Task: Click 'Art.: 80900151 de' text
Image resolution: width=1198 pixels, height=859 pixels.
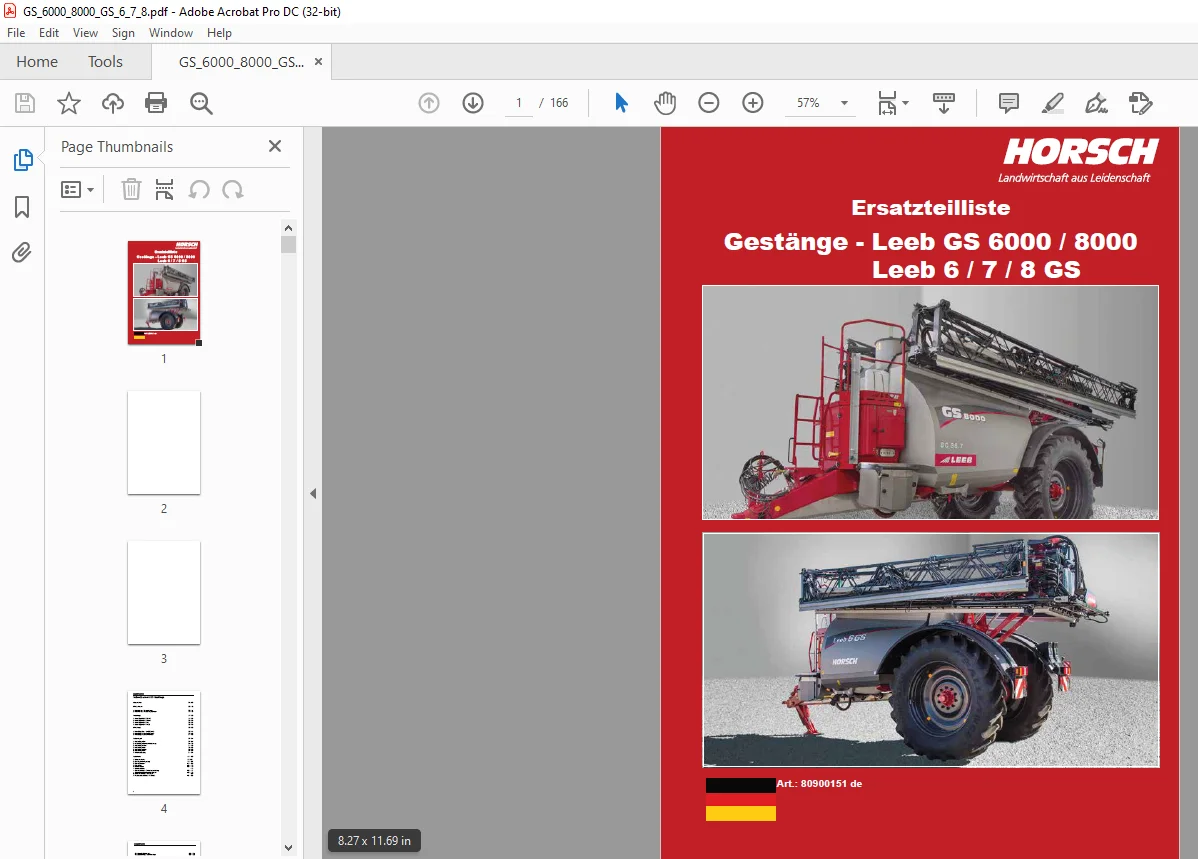Action: [x=819, y=783]
